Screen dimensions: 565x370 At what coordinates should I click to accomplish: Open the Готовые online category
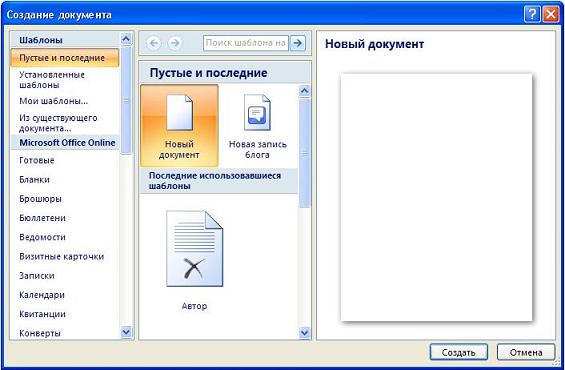[37, 160]
